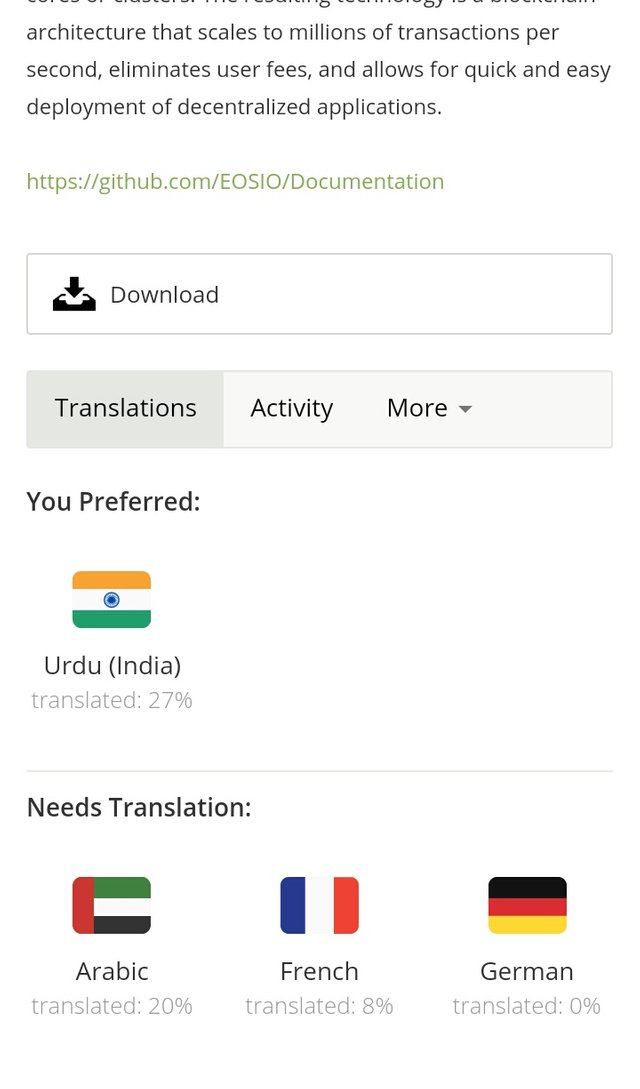Switch to the Translations tab
This screenshot has height=1089, width=640.
click(126, 408)
